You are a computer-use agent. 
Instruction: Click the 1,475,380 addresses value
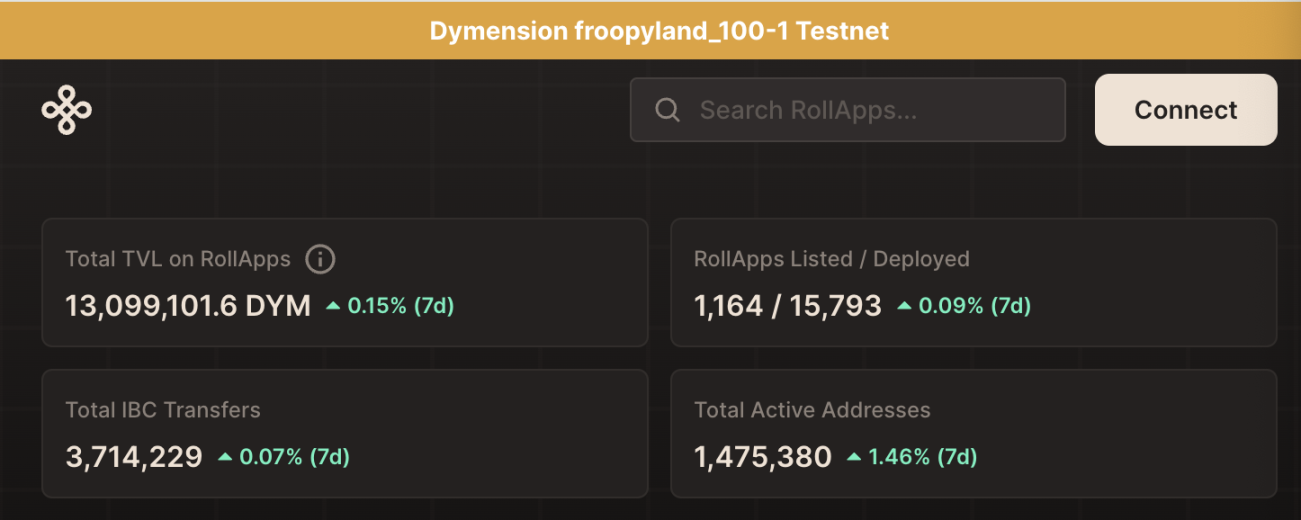[x=762, y=458]
